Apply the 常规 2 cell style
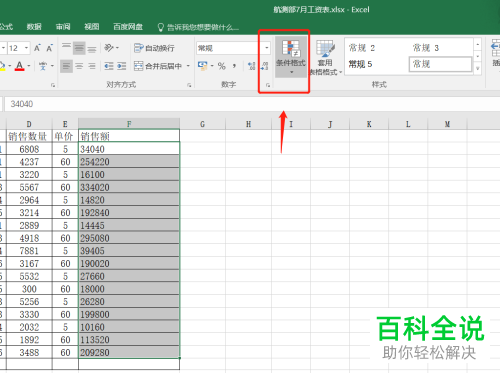Viewport: 500px width, 373px height. coord(377,48)
